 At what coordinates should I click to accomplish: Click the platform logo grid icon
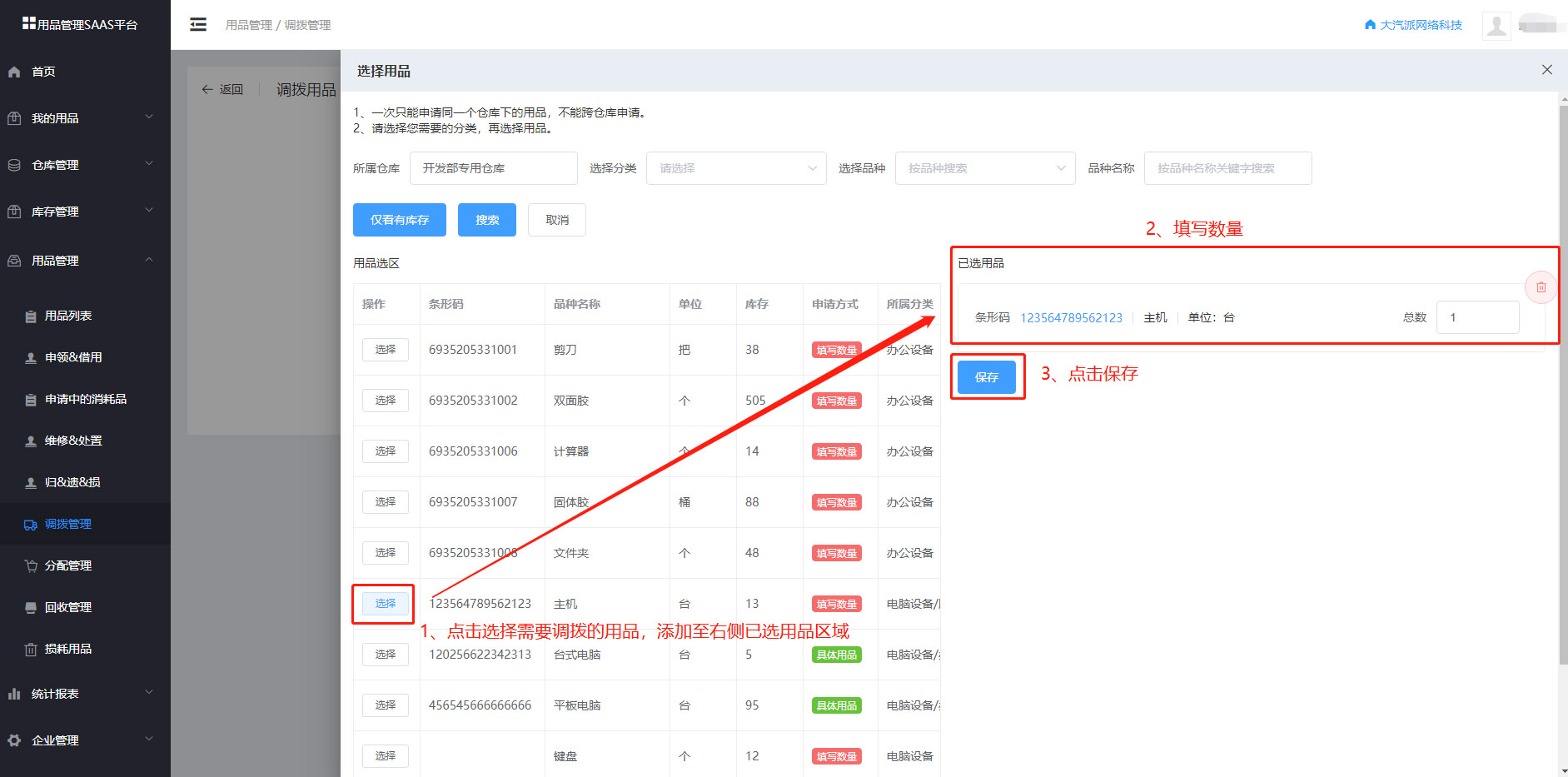click(29, 23)
